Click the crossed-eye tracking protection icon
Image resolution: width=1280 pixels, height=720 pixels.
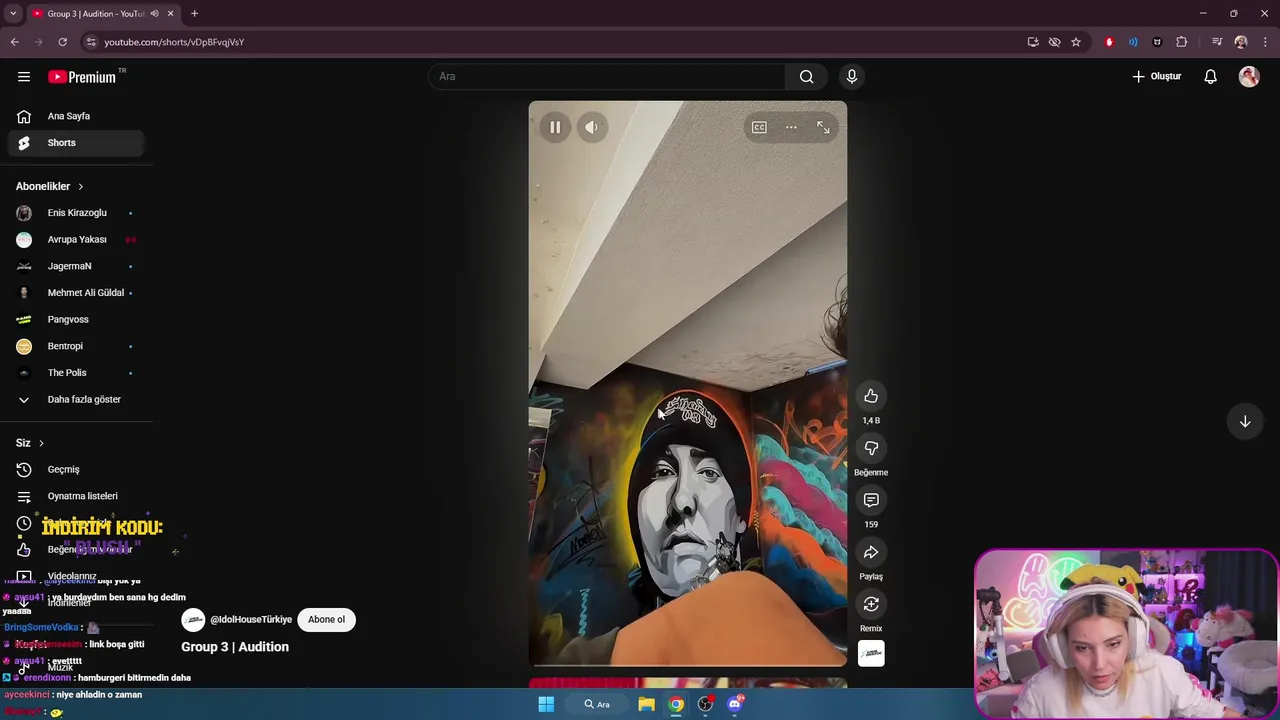pyautogui.click(x=1054, y=42)
